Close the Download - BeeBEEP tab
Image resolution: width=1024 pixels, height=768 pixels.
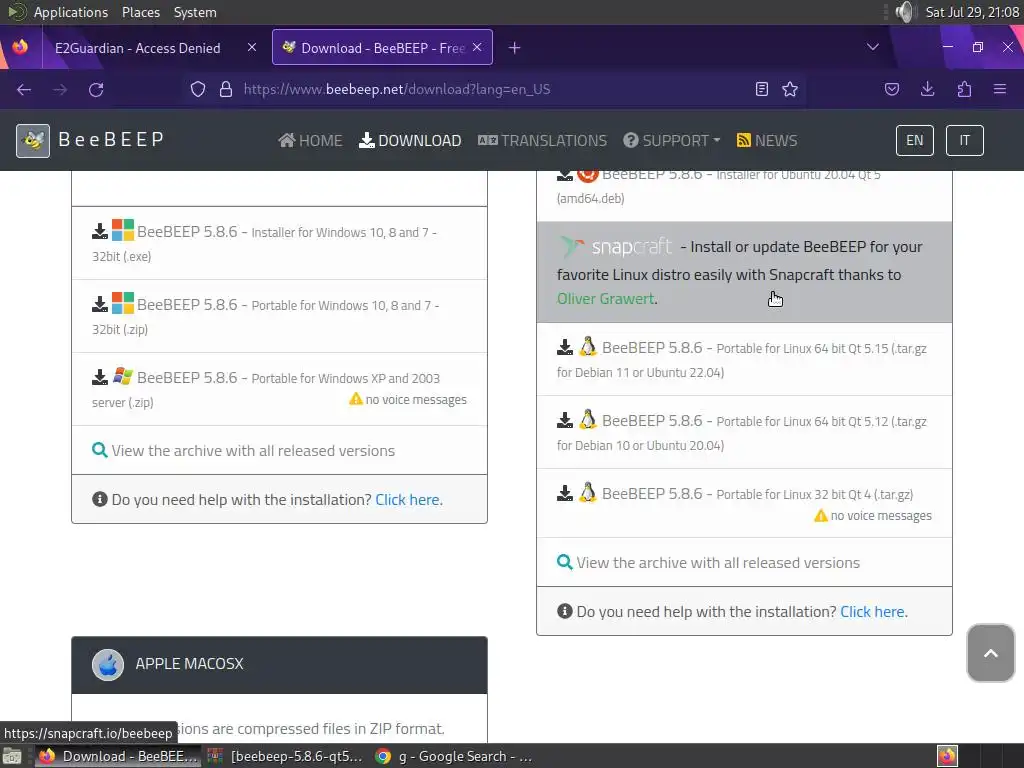tap(477, 47)
